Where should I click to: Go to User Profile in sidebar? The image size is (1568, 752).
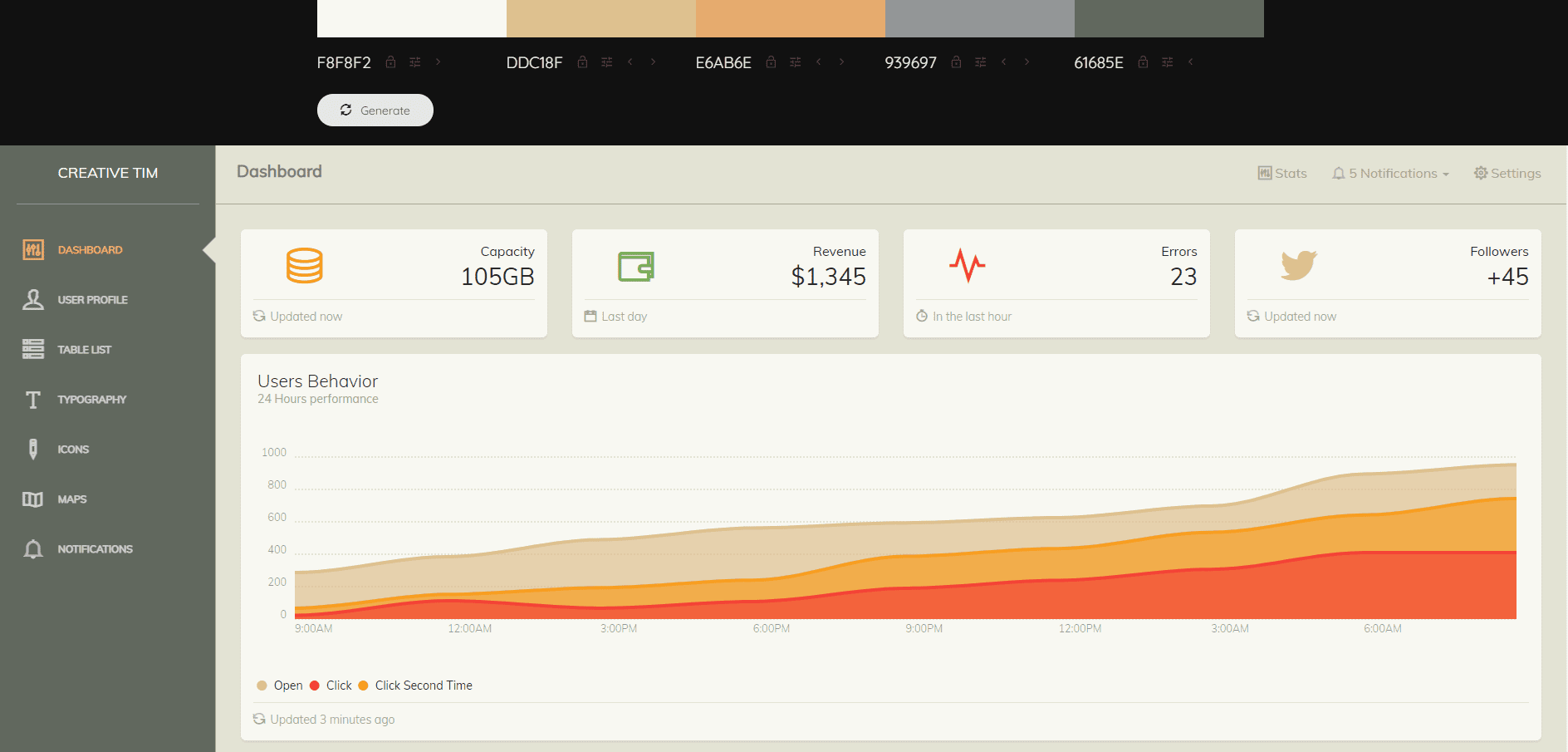coord(92,300)
